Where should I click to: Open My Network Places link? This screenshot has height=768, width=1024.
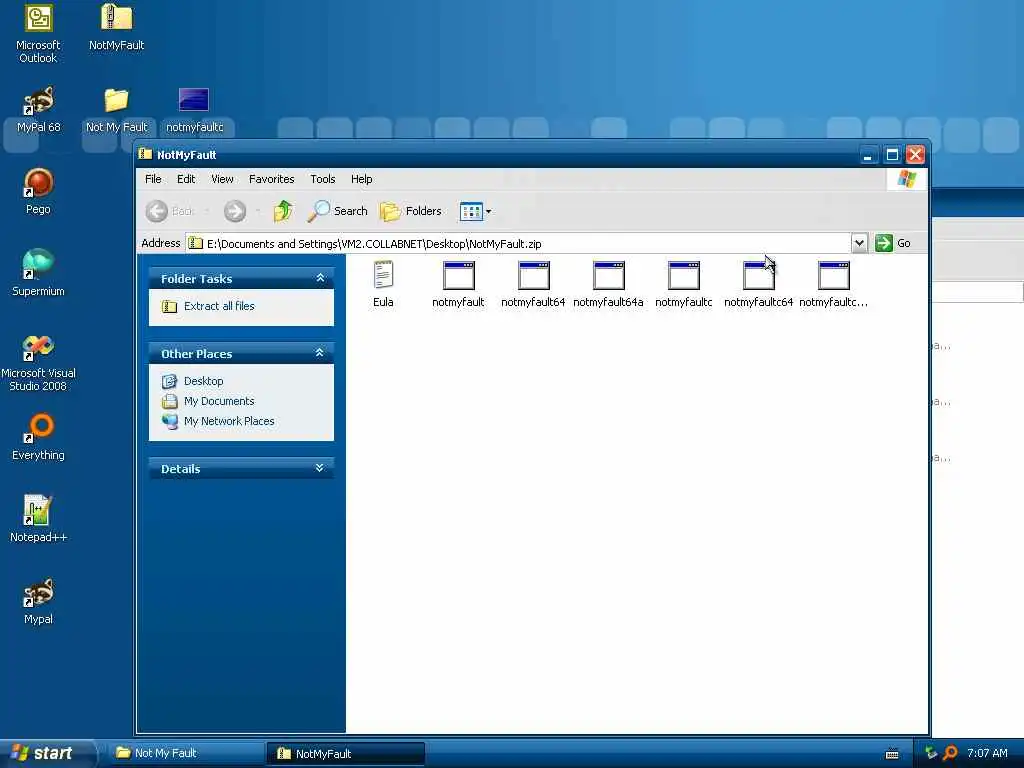point(229,421)
